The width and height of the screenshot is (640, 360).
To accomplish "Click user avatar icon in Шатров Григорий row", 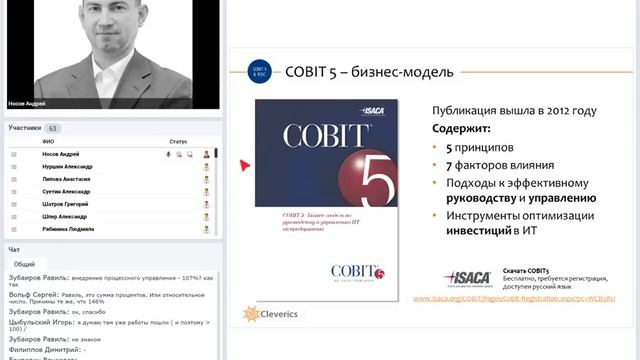I will pos(207,204).
